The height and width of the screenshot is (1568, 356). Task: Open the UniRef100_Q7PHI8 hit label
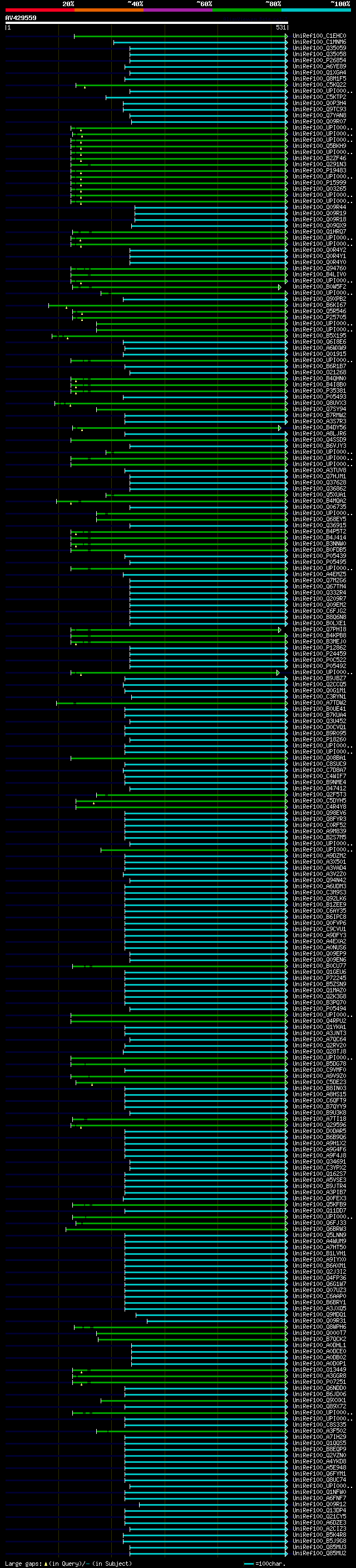[x=319, y=630]
